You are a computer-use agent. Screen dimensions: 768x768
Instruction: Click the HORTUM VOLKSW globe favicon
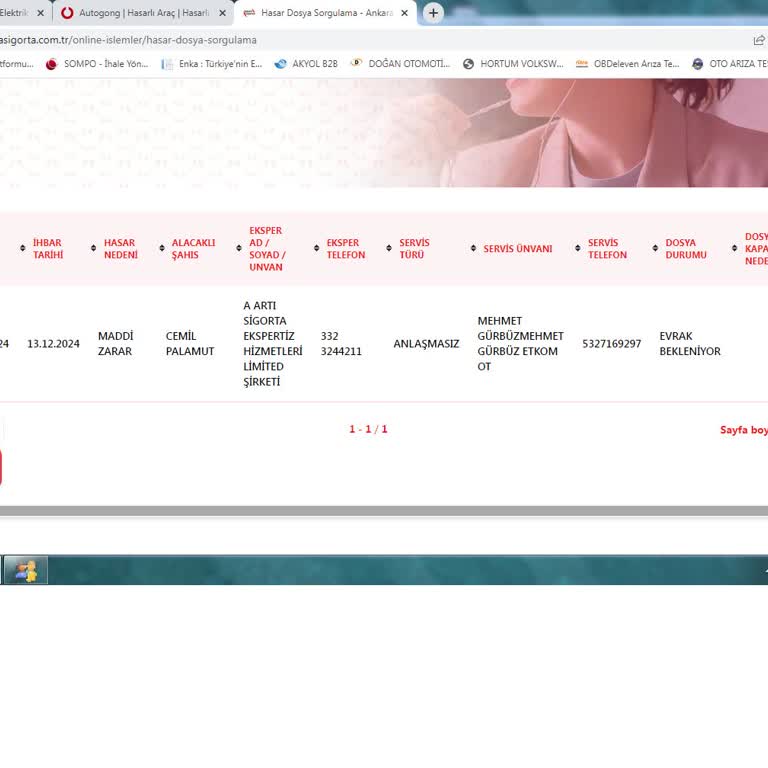click(x=468, y=64)
